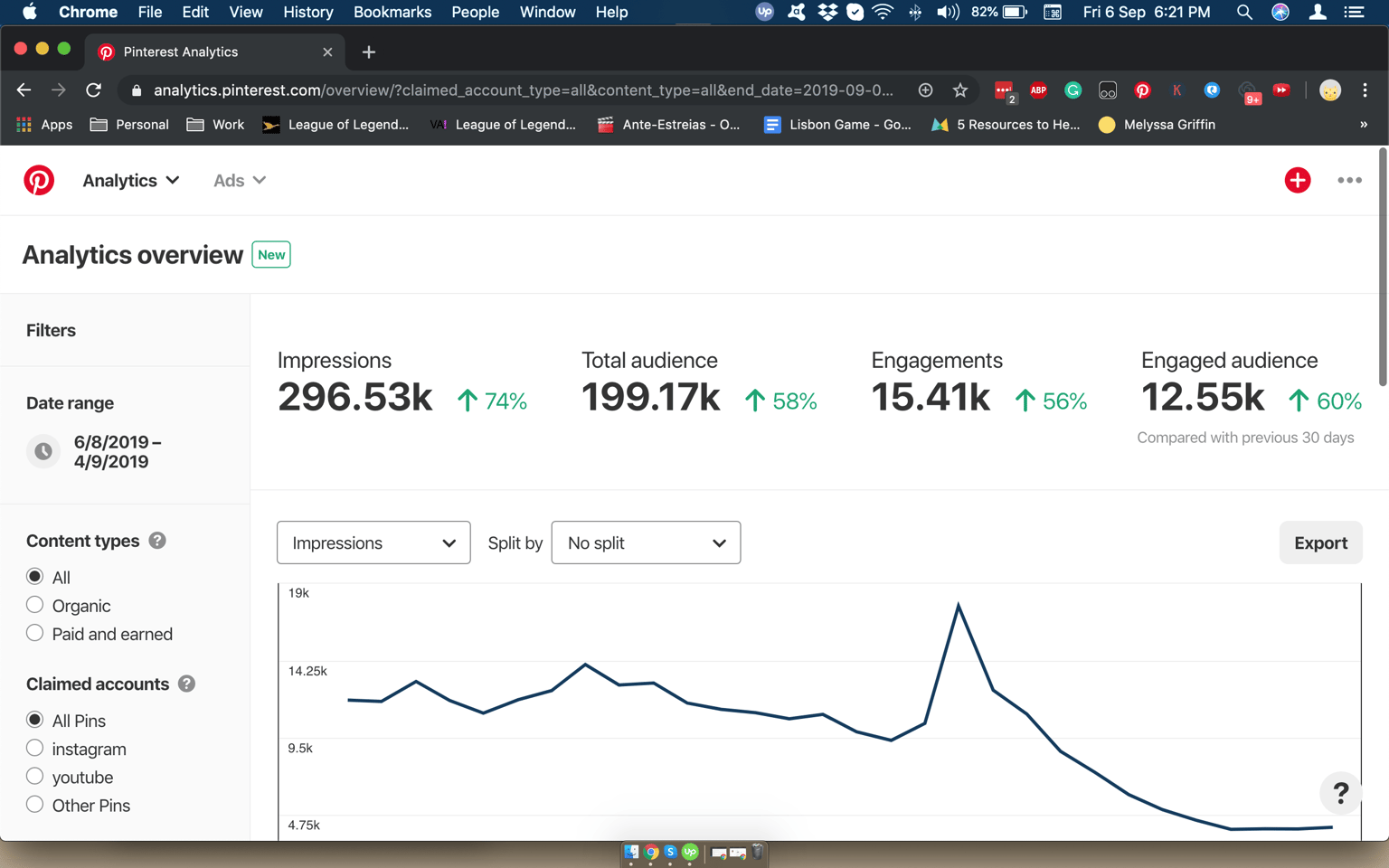The height and width of the screenshot is (868, 1389).
Task: Open the Window menu
Action: pyautogui.click(x=547, y=12)
